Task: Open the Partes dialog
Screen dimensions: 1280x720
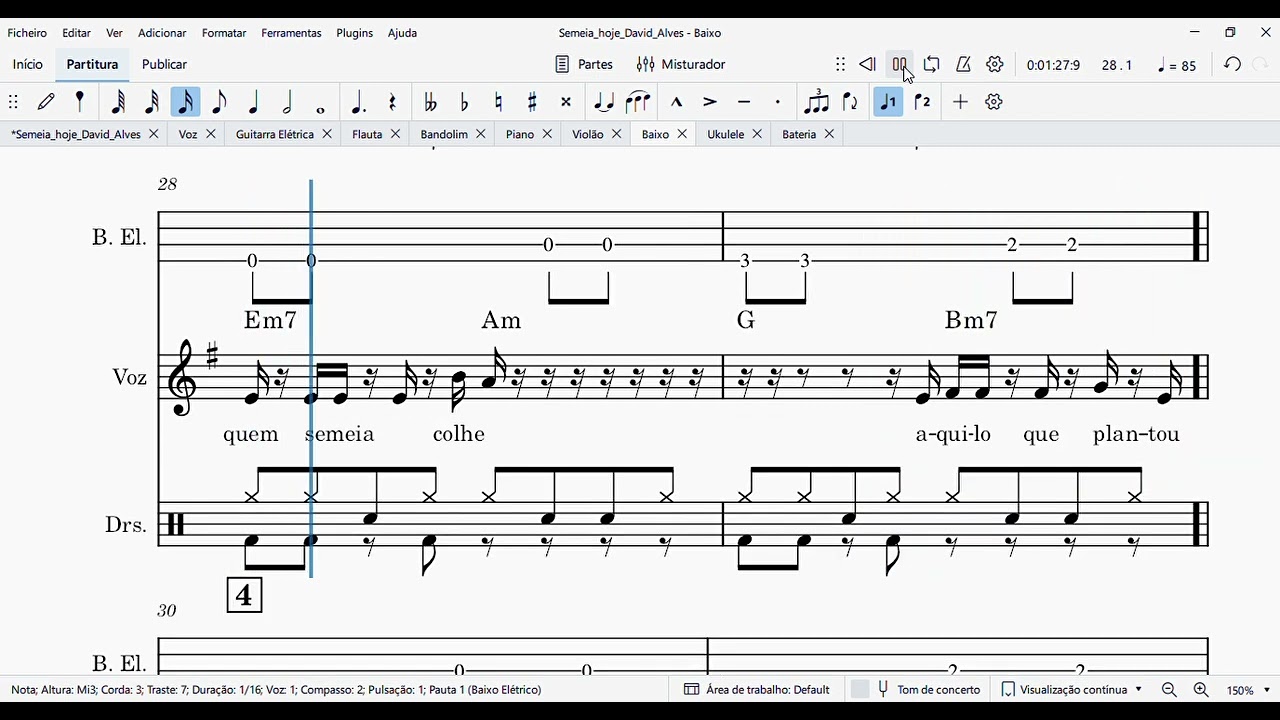Action: [x=584, y=64]
